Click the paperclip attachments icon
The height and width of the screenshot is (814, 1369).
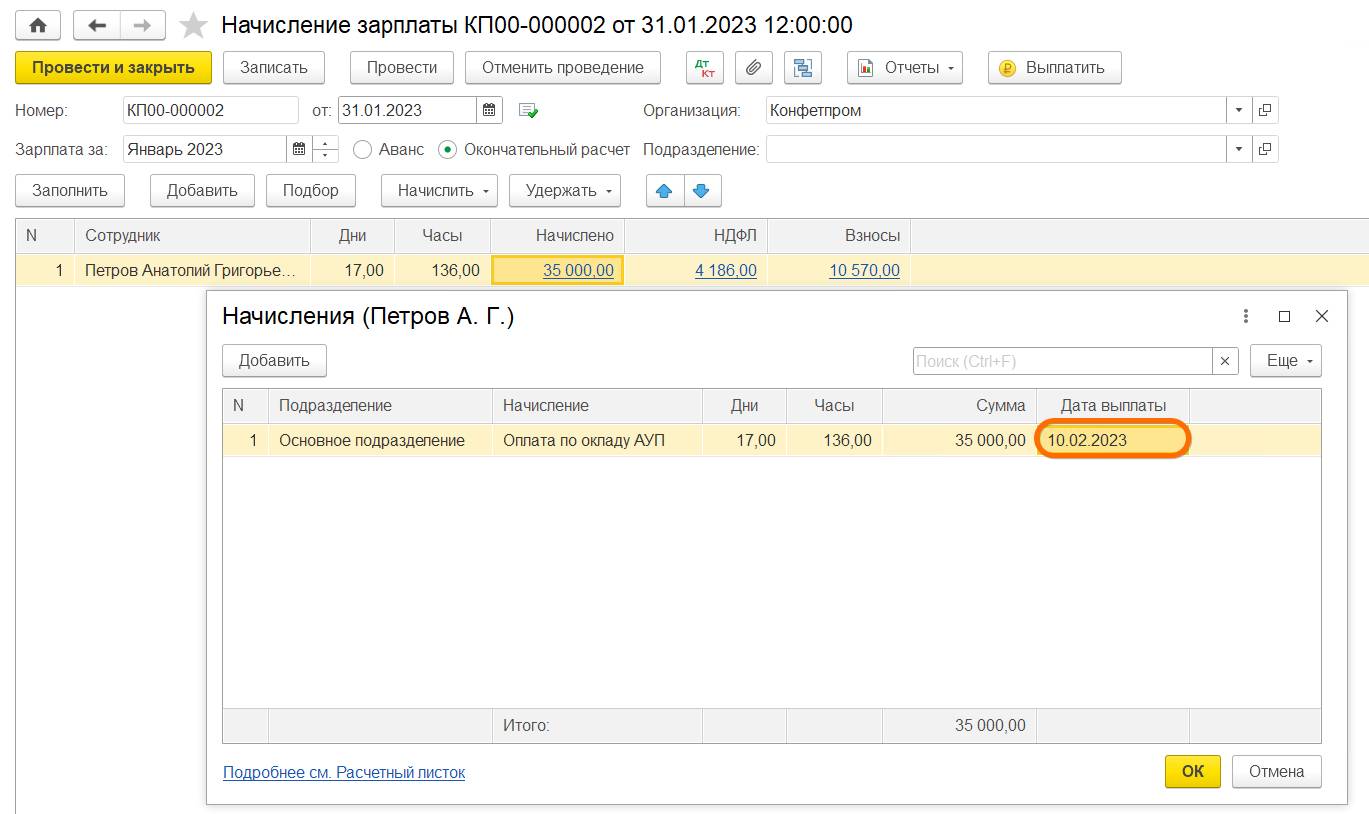754,68
